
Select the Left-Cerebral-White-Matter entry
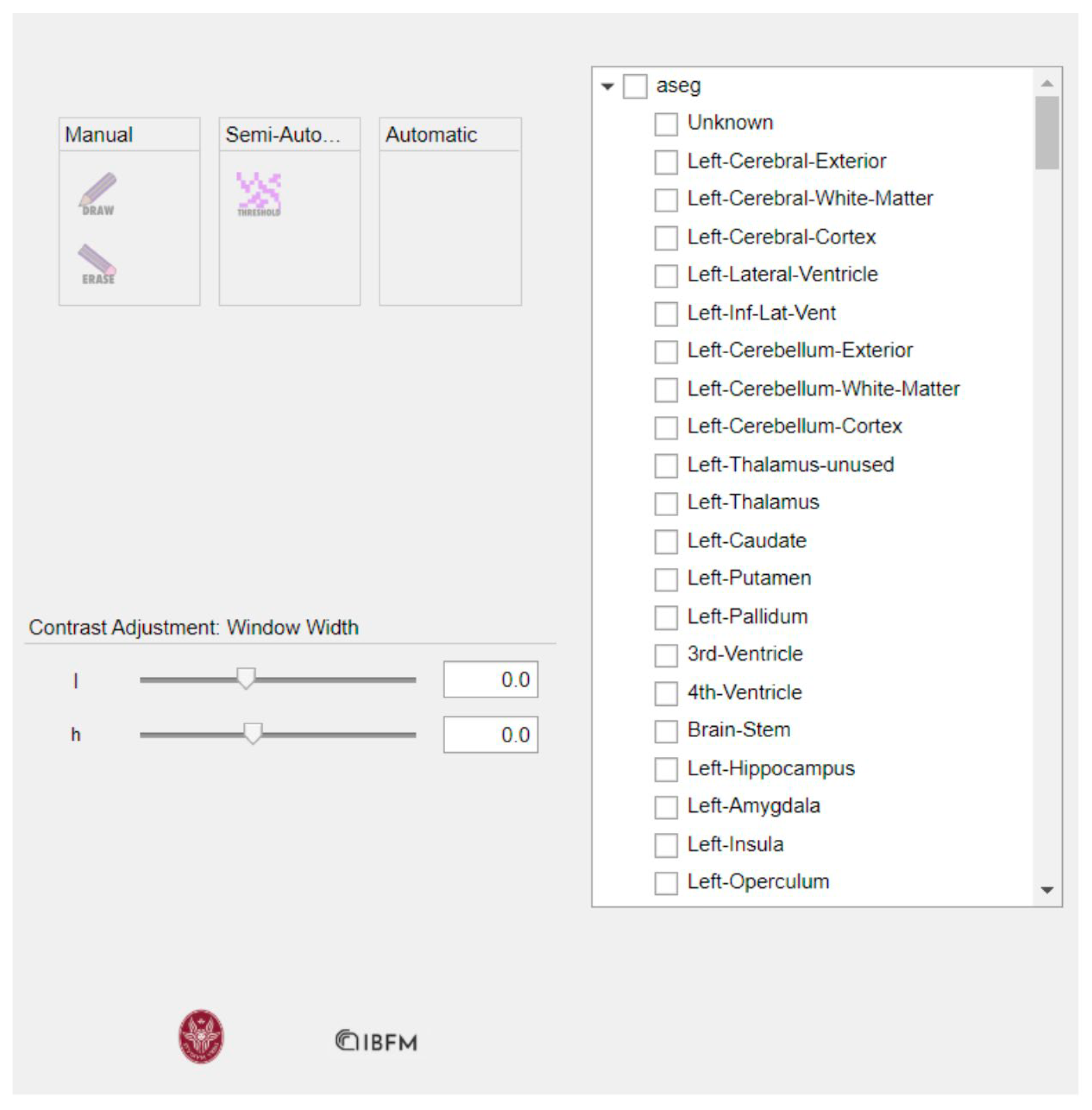810,198
